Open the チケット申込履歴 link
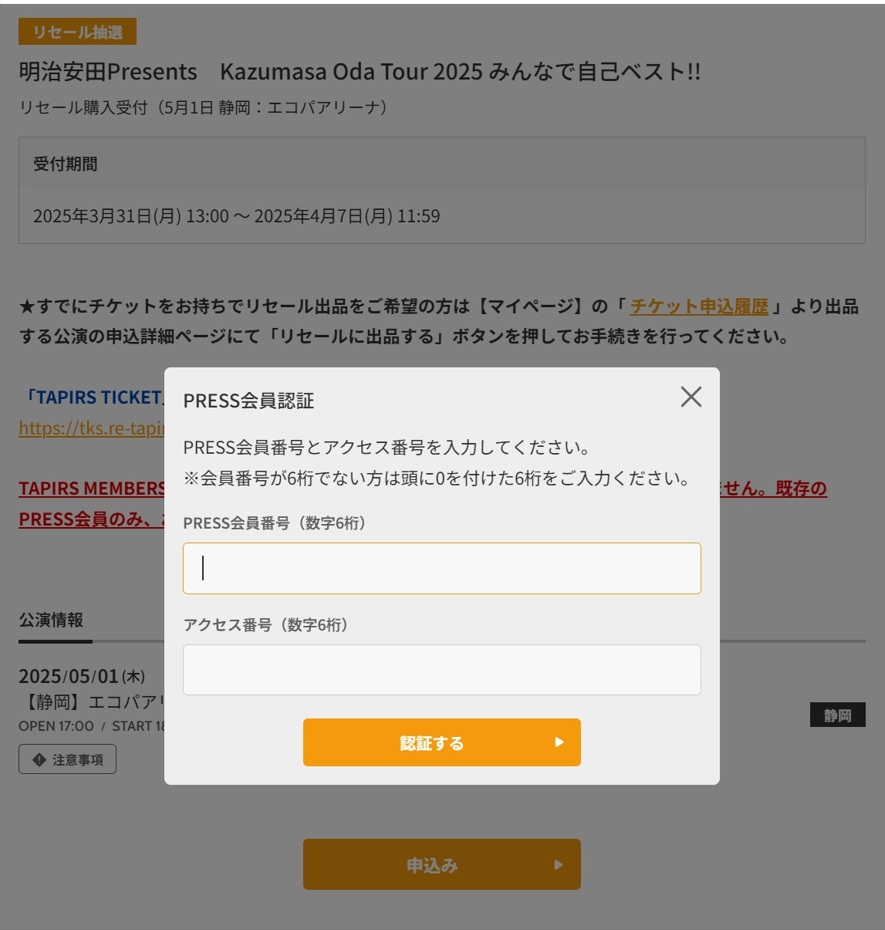 coord(699,306)
